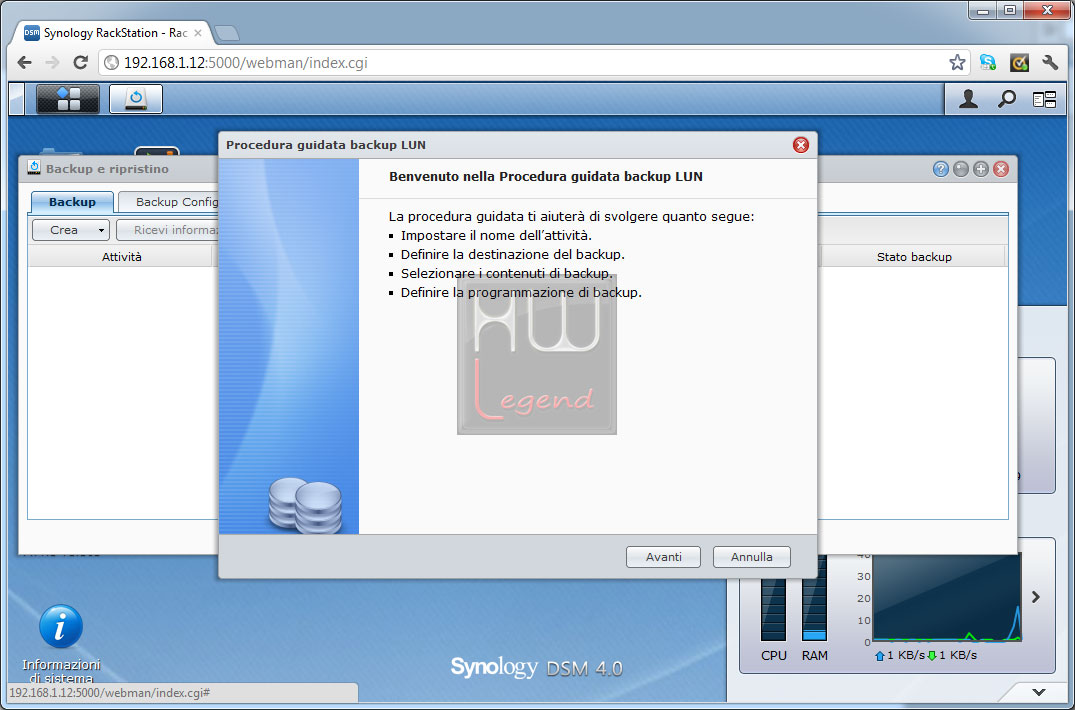The width and height of the screenshot is (1075, 710).
Task: Click Annulla to cancel the wizard
Action: click(751, 556)
